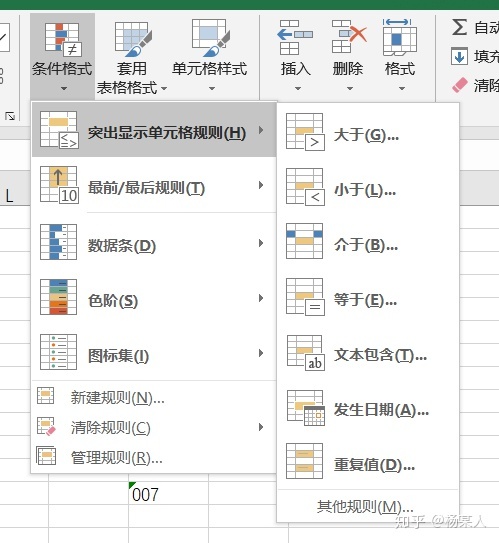
Task: Expand the 格式 dropdown arrow
Action: click(402, 89)
